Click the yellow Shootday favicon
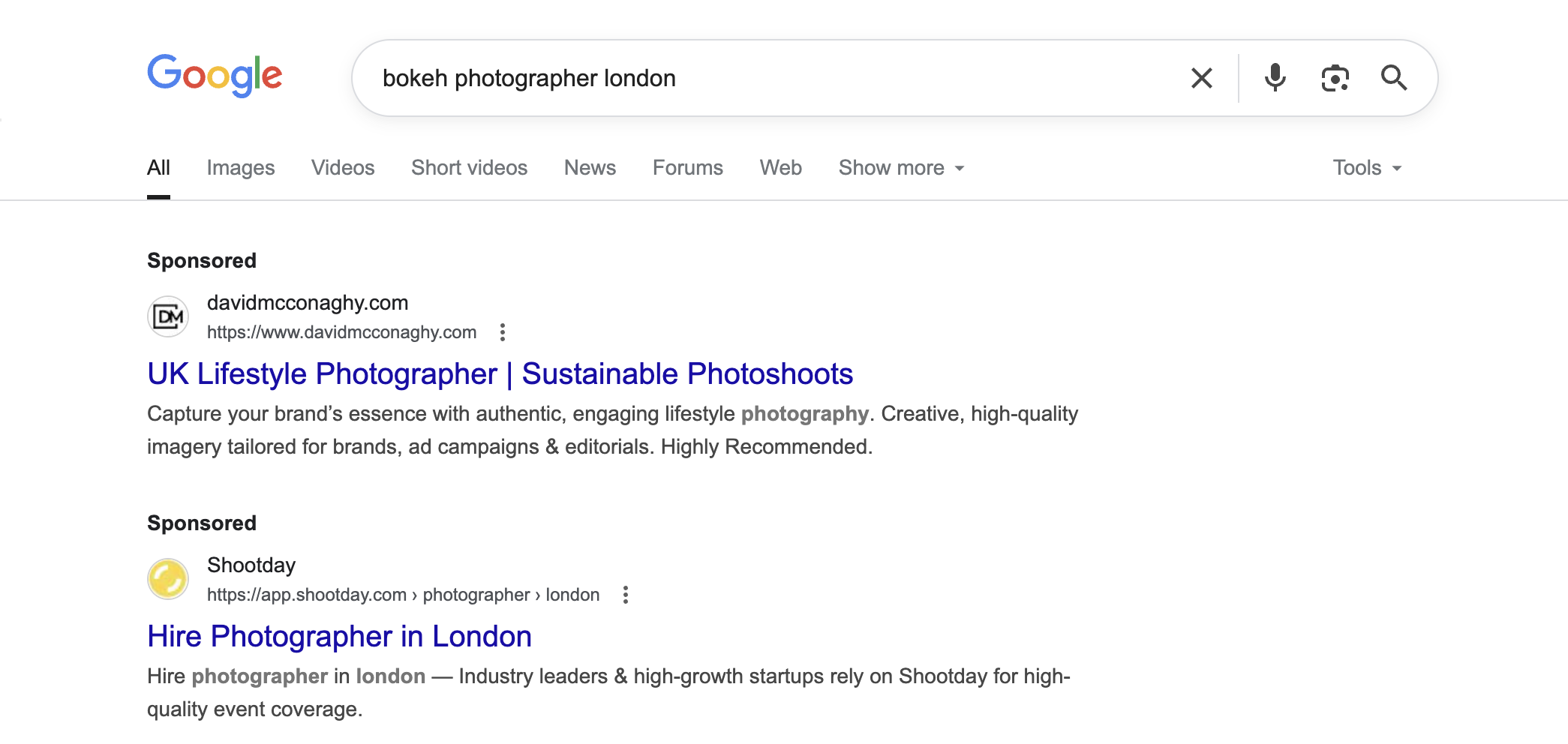The height and width of the screenshot is (744, 1568). pos(168,579)
